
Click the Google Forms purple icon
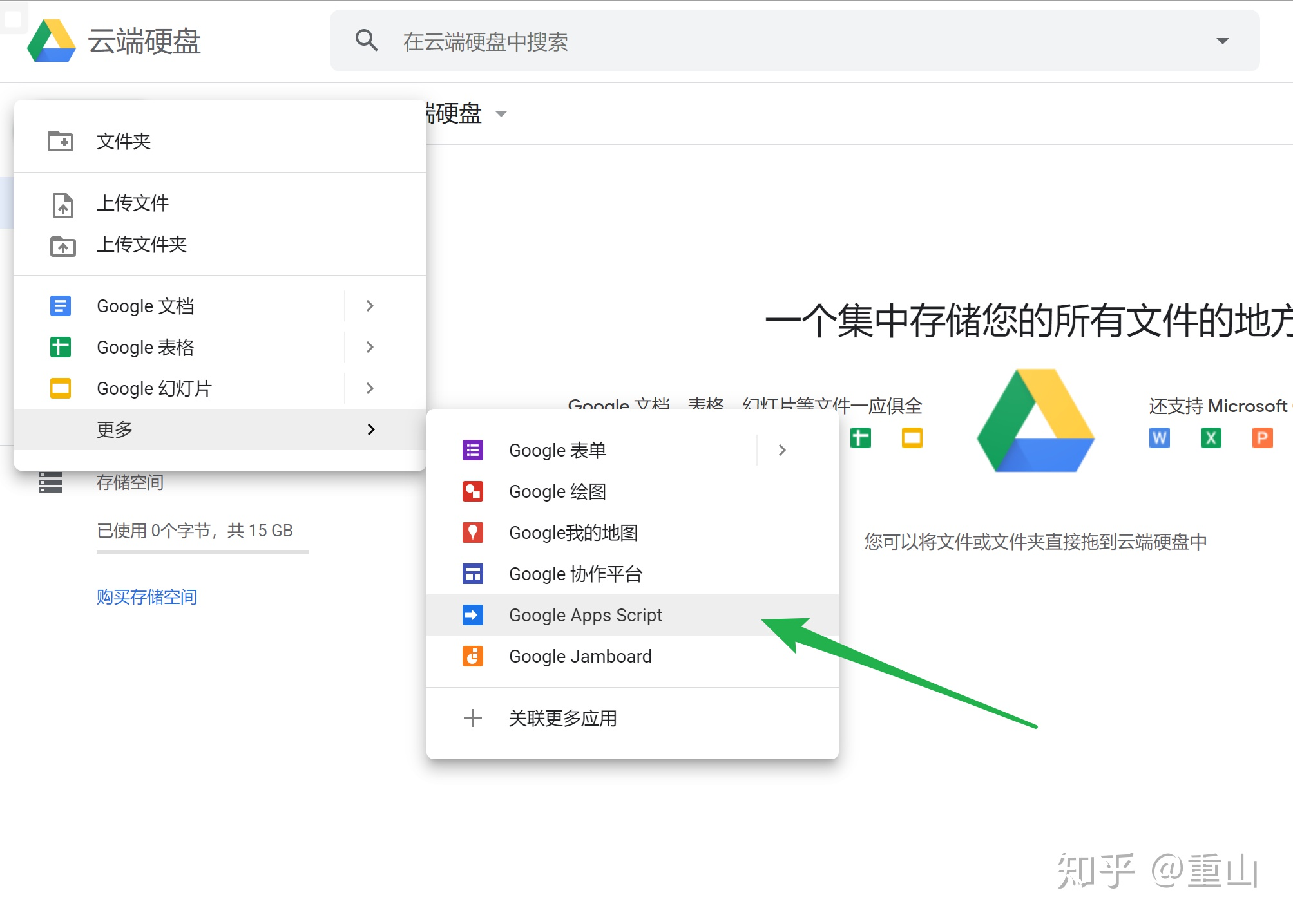click(x=473, y=450)
